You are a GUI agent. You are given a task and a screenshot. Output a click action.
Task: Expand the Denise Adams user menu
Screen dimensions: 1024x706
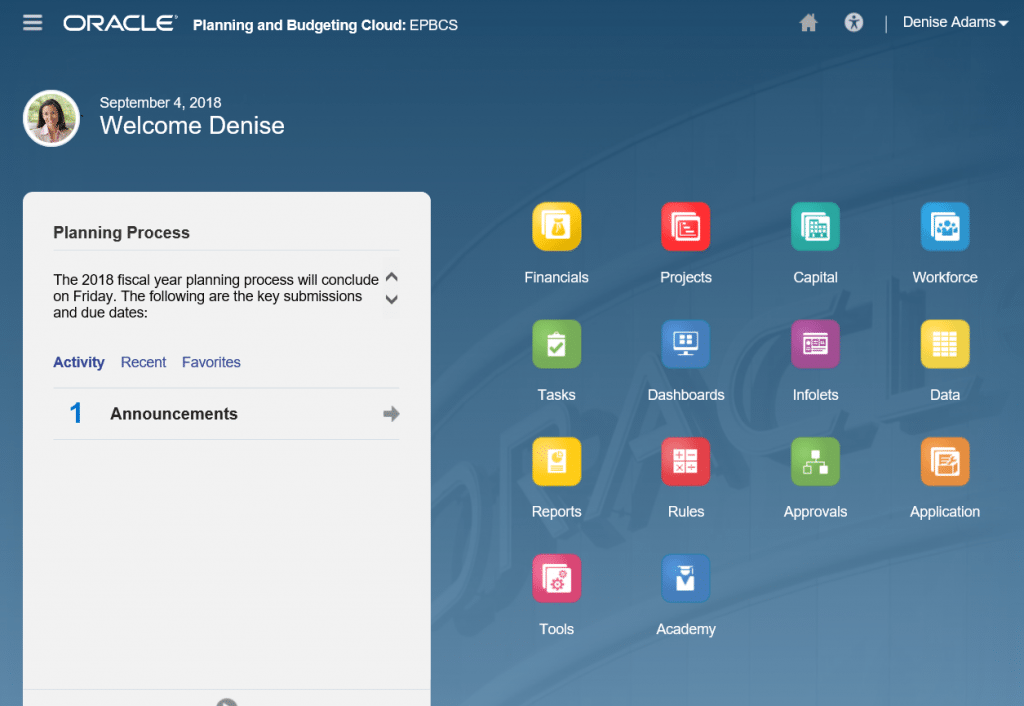point(955,22)
